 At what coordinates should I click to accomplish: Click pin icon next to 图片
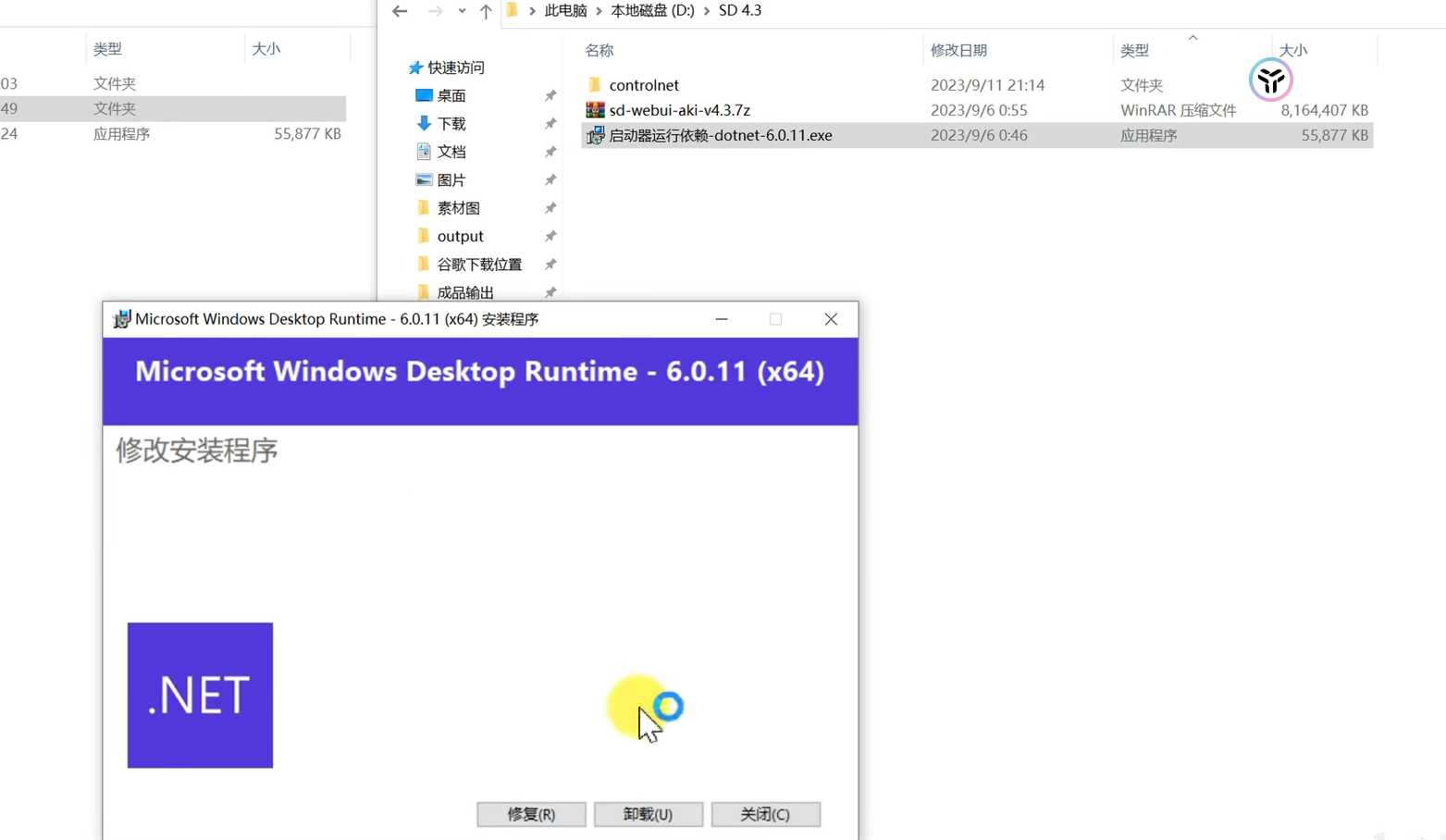(x=550, y=179)
